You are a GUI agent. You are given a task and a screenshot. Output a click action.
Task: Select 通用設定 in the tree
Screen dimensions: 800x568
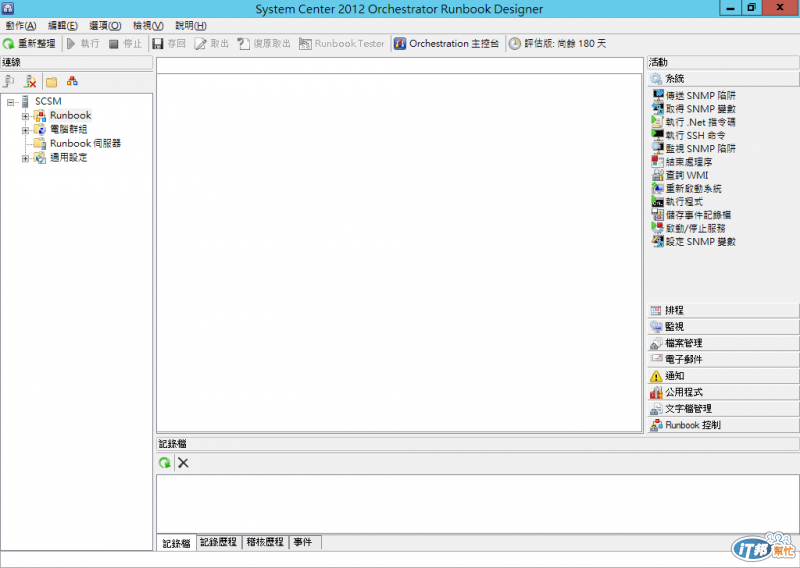[x=68, y=158]
